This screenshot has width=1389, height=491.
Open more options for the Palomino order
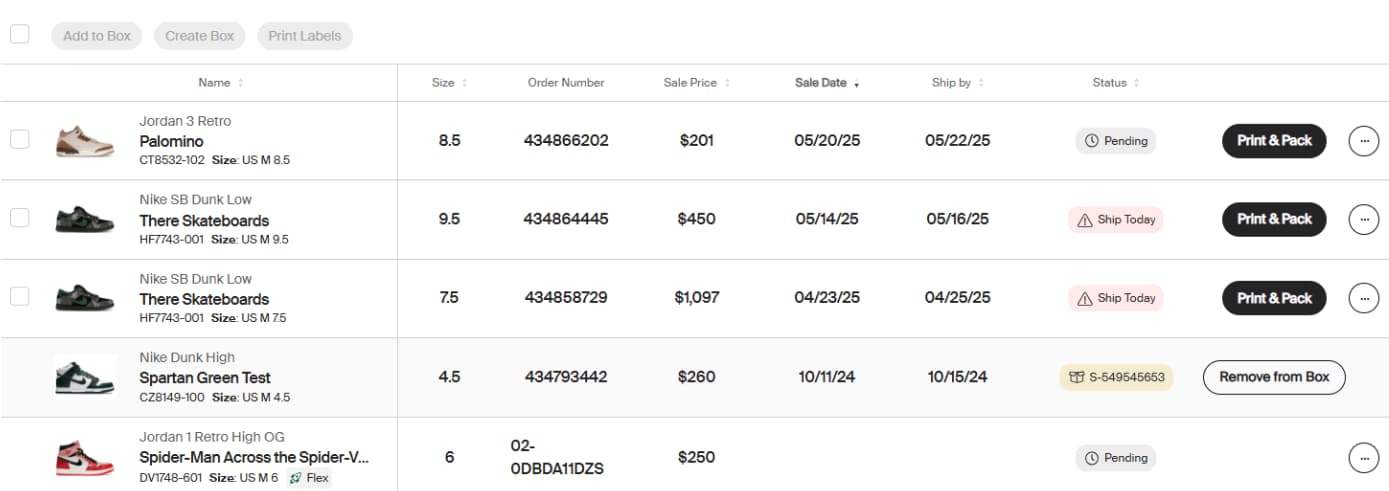[x=1364, y=141]
